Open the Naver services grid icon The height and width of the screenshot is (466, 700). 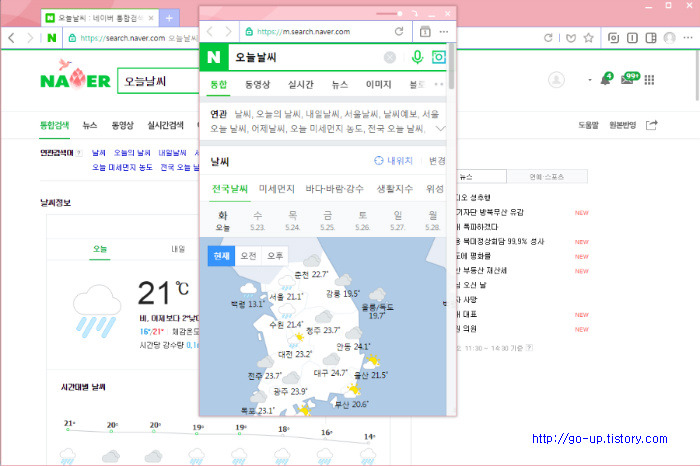point(649,80)
